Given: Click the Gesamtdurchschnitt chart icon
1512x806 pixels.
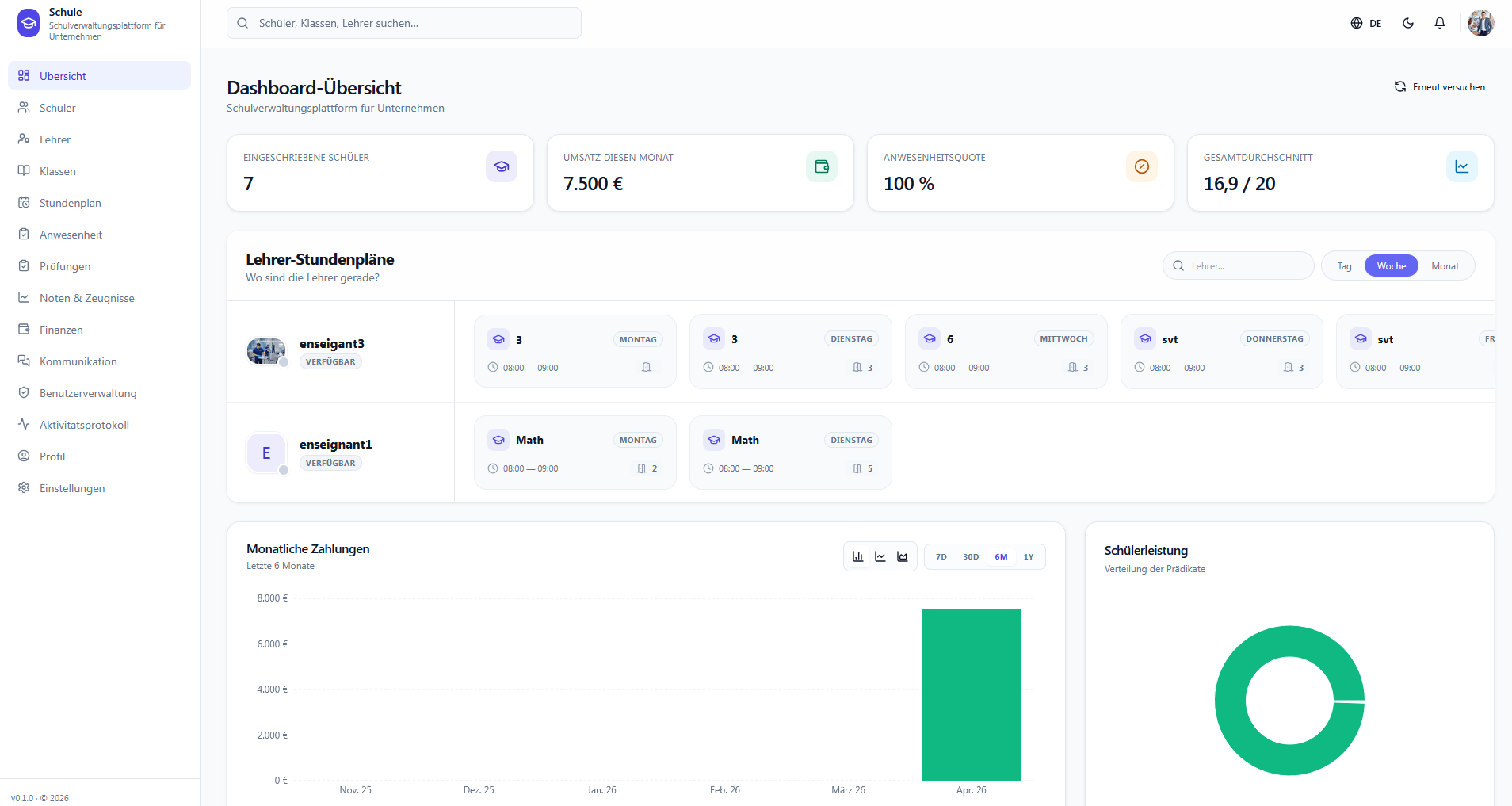Looking at the screenshot, I should [1462, 166].
